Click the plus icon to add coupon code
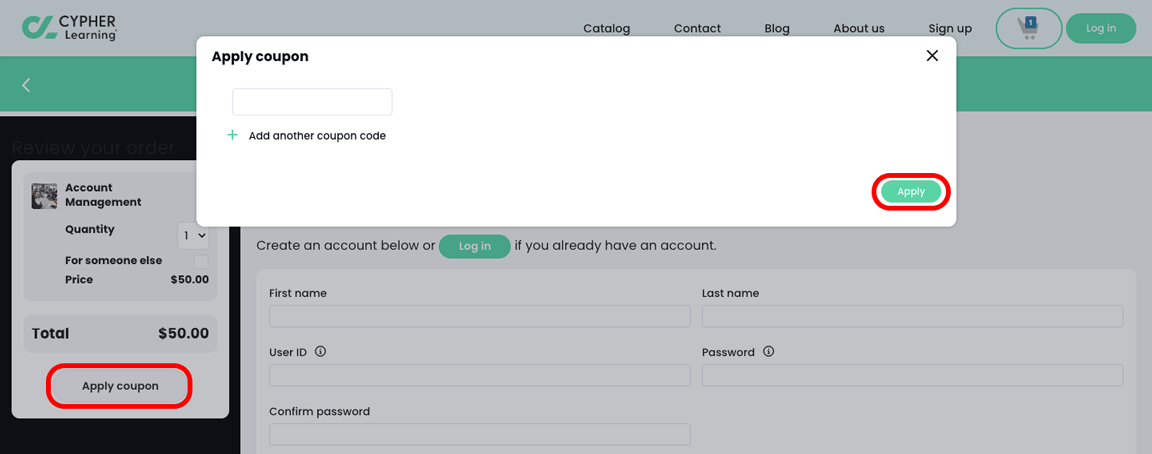This screenshot has width=1152, height=454. point(232,135)
